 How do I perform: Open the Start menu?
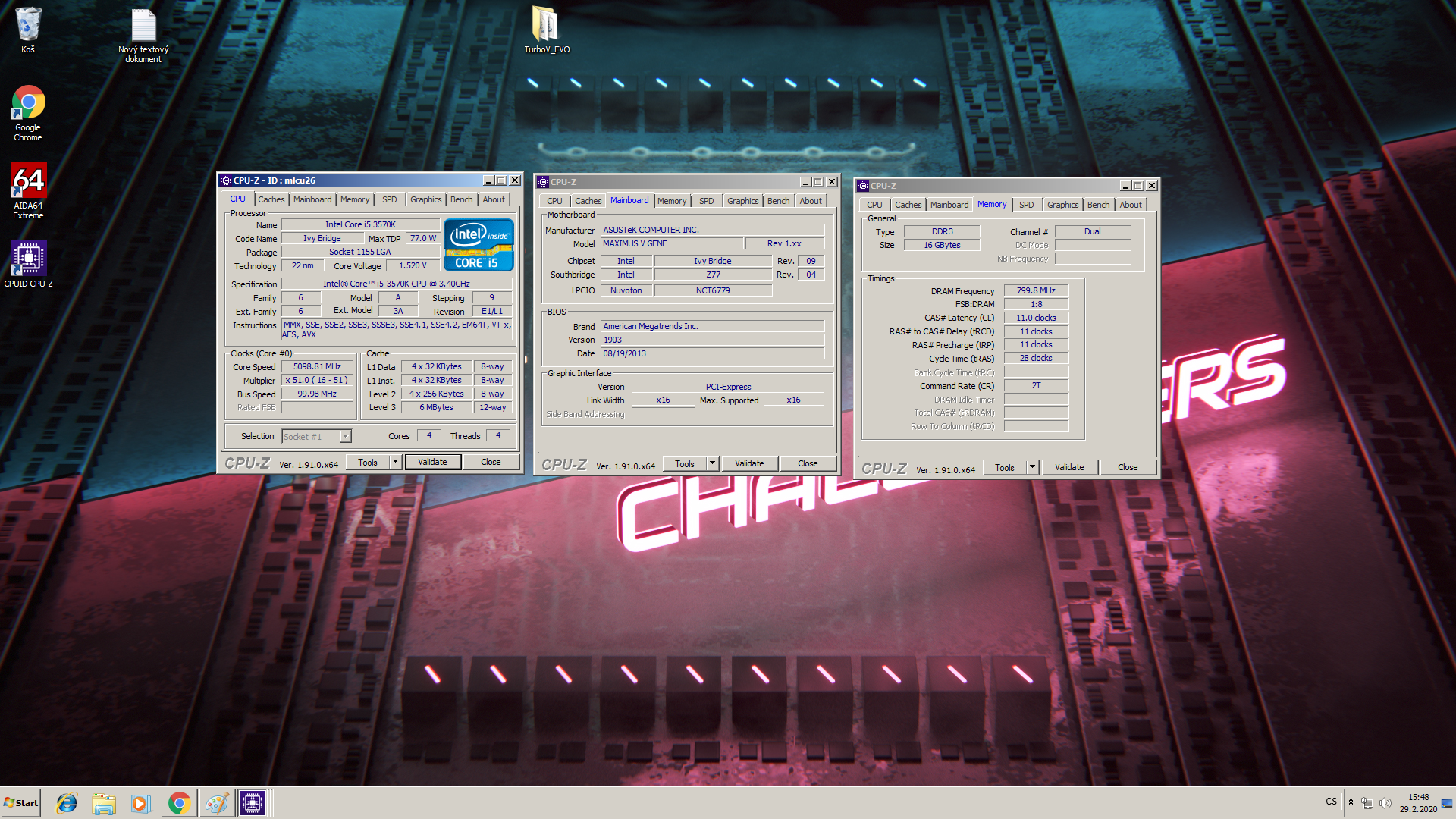click(x=21, y=803)
